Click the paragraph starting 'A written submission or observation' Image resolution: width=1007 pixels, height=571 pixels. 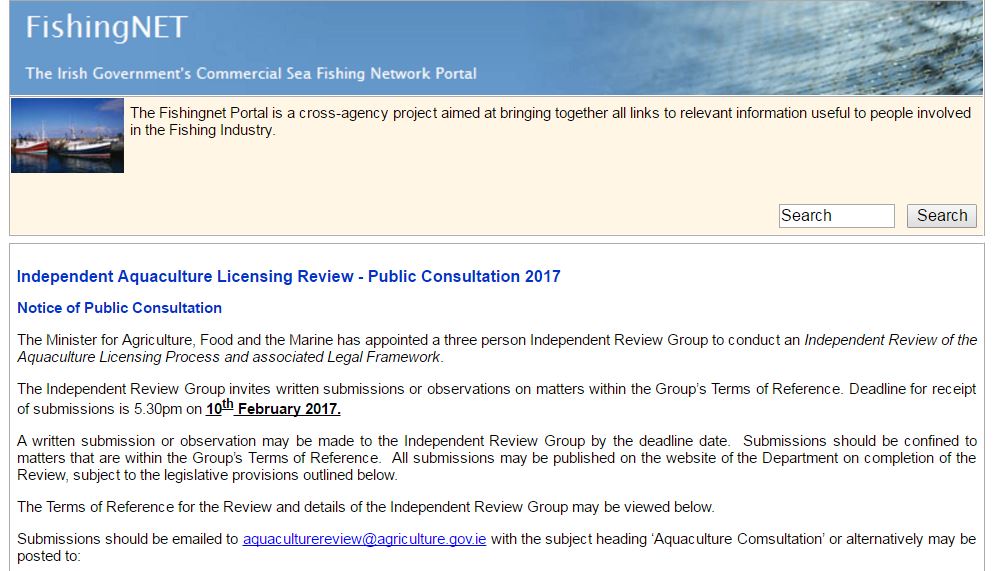pyautogui.click(x=496, y=458)
